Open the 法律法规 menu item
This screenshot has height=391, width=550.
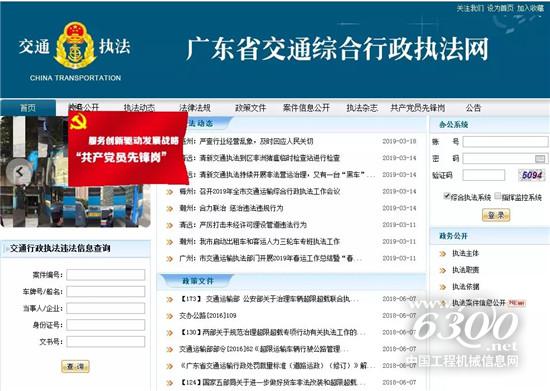pos(195,108)
